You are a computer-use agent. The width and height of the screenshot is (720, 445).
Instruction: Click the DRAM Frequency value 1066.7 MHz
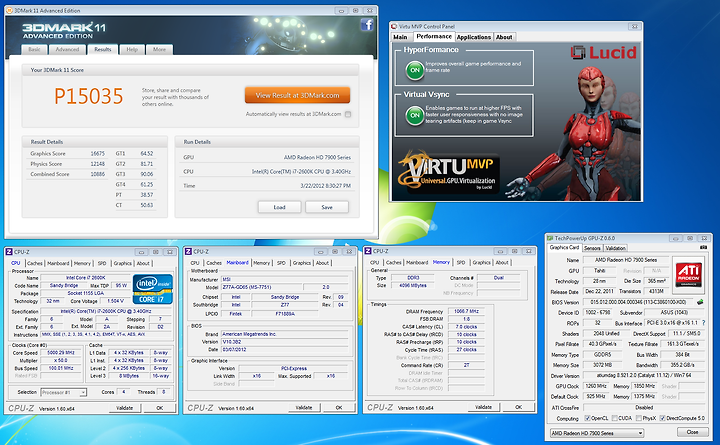(467, 311)
